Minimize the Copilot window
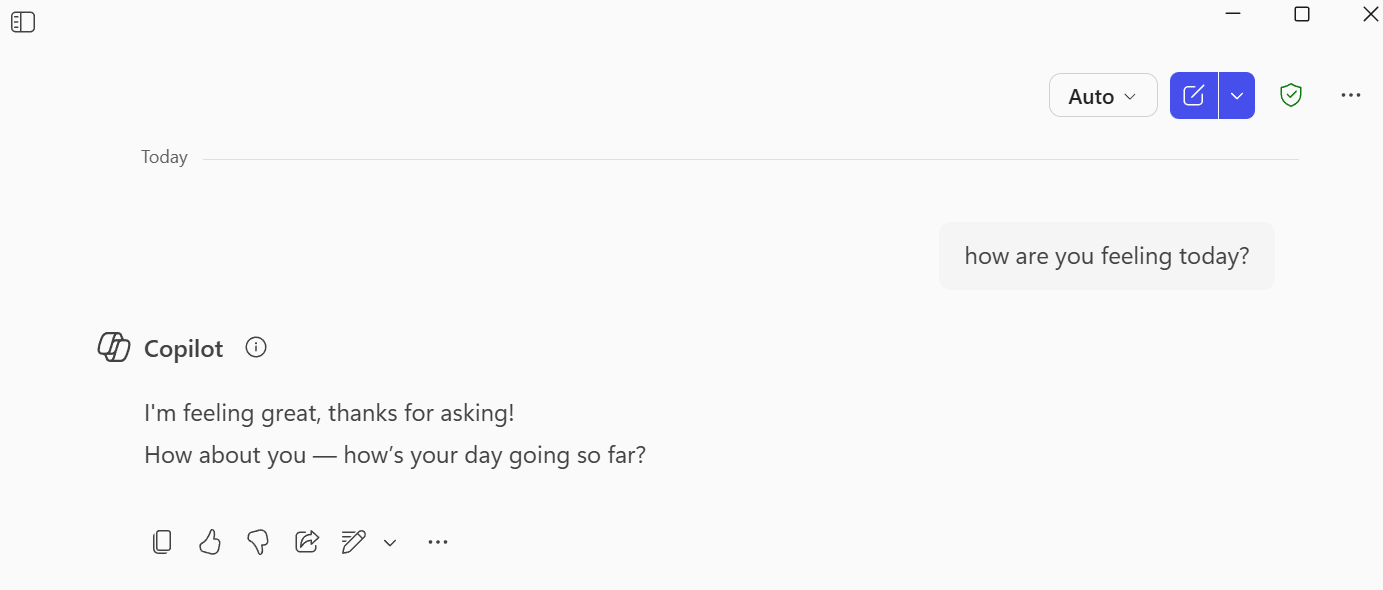1383x590 pixels. click(x=1233, y=14)
